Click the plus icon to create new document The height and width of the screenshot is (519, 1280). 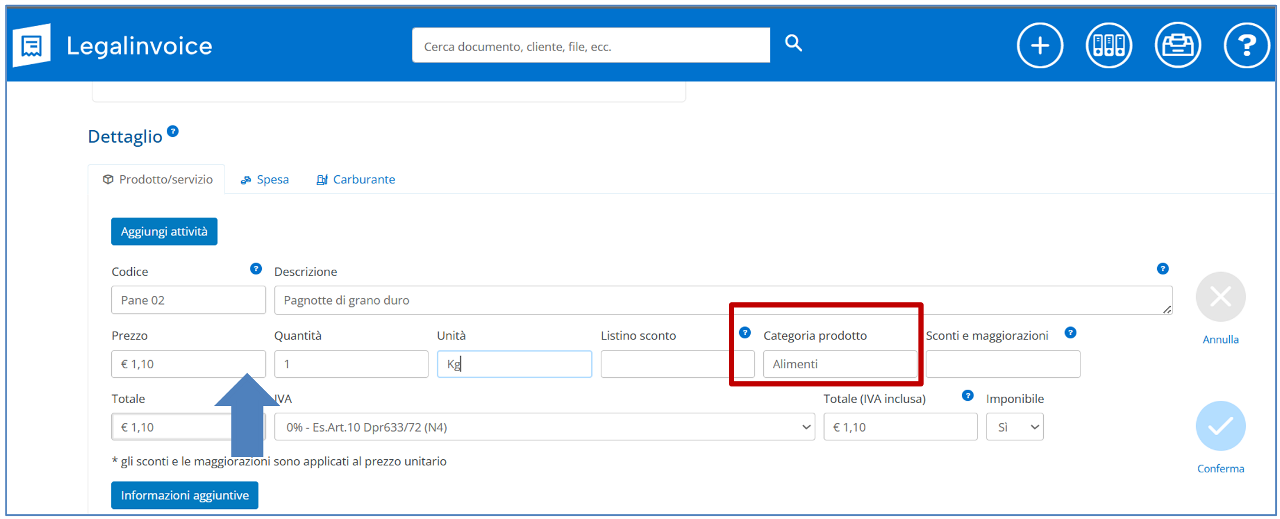click(x=1040, y=46)
